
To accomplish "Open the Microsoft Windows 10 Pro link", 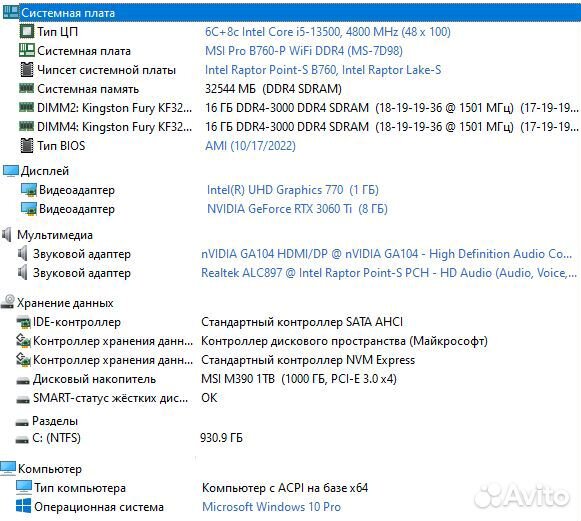I will click(x=271, y=507).
